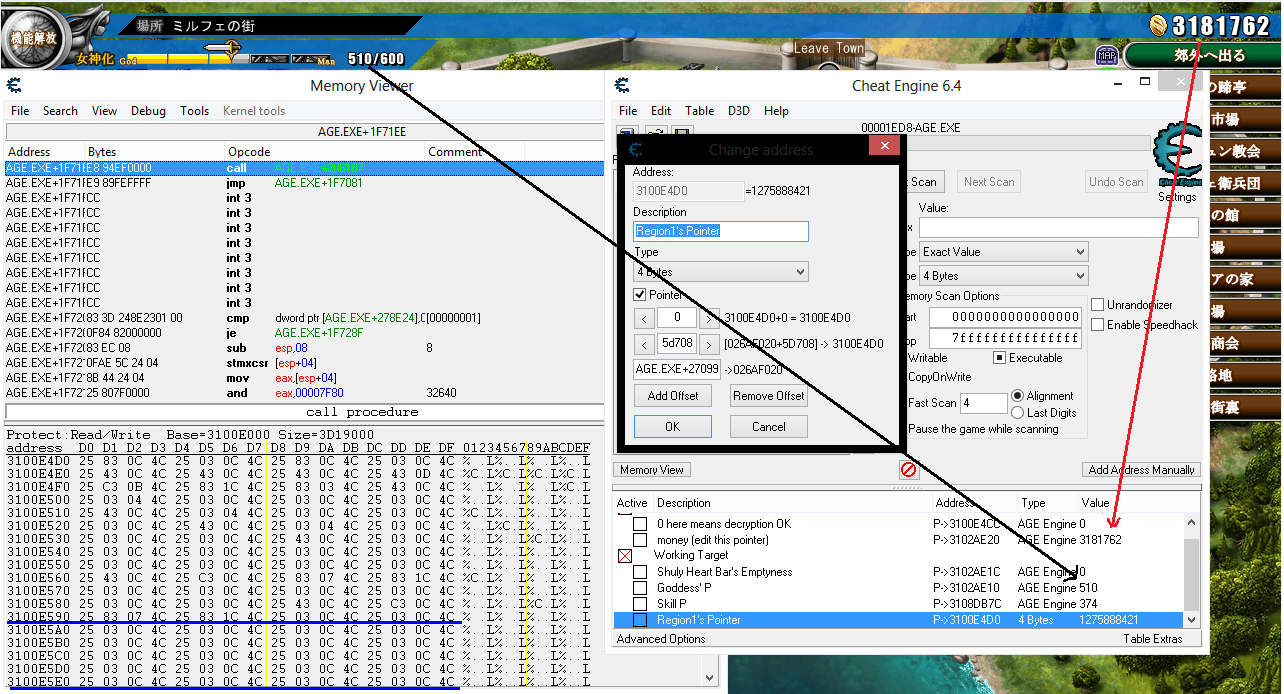Click the Add Offset button
1284x694 pixels.
point(673,396)
